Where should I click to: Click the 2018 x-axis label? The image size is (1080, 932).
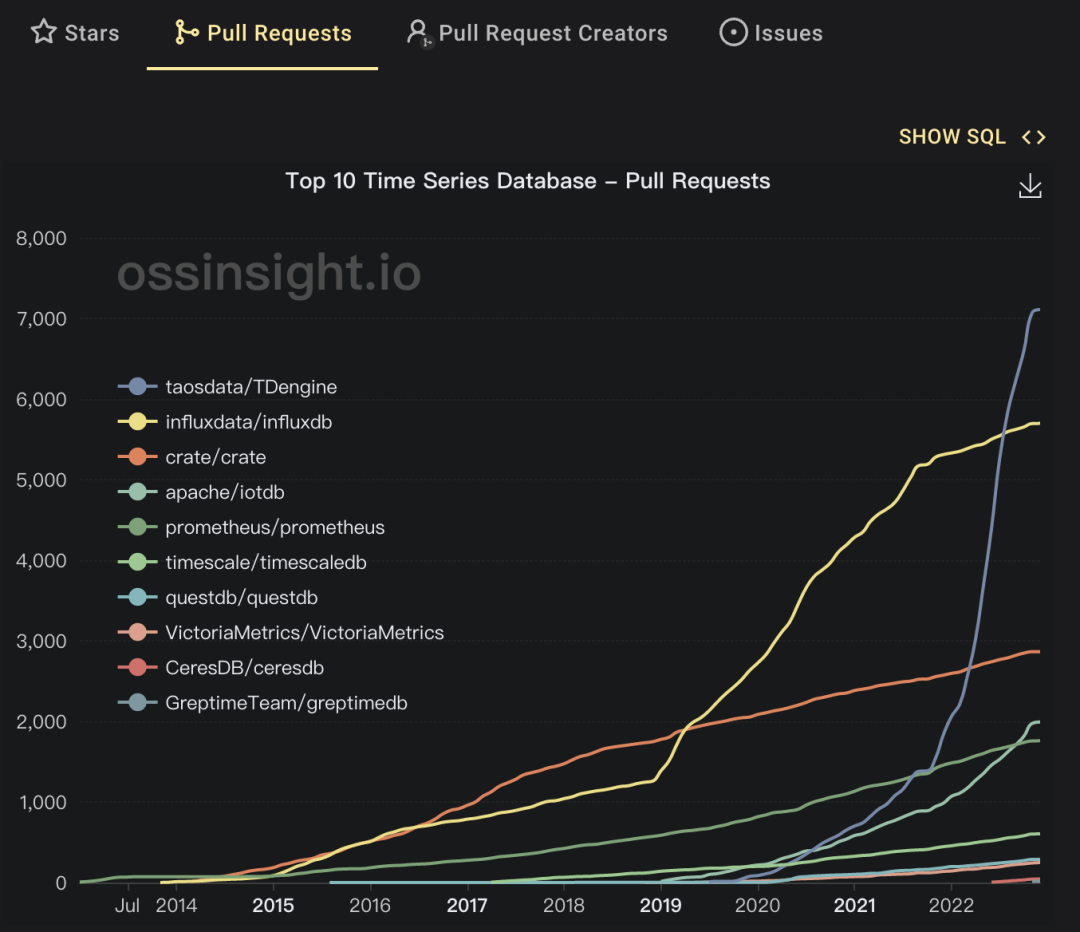563,905
